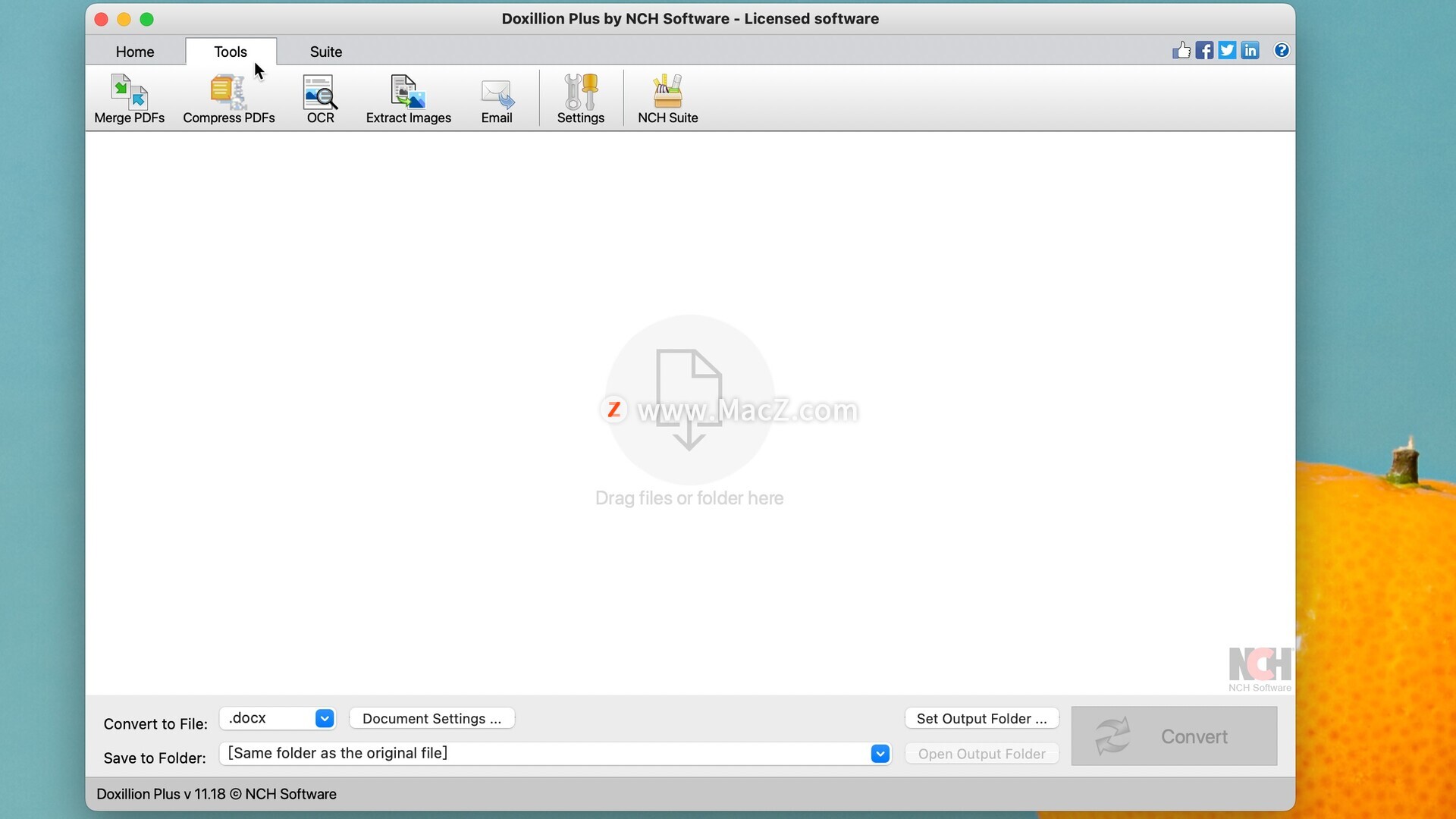Share via the Facebook icon
The width and height of the screenshot is (1456, 819).
pos(1204,50)
